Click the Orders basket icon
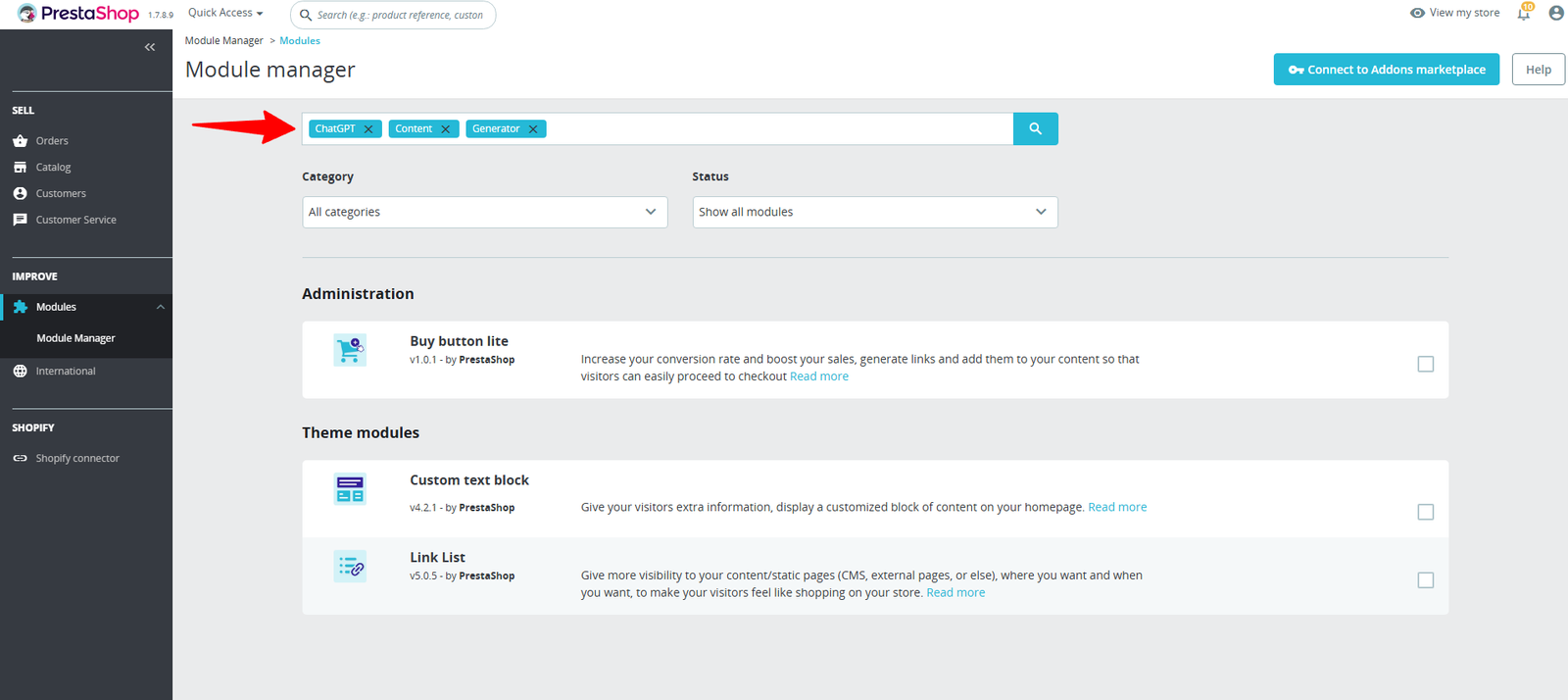The width and height of the screenshot is (1568, 700). tap(20, 140)
